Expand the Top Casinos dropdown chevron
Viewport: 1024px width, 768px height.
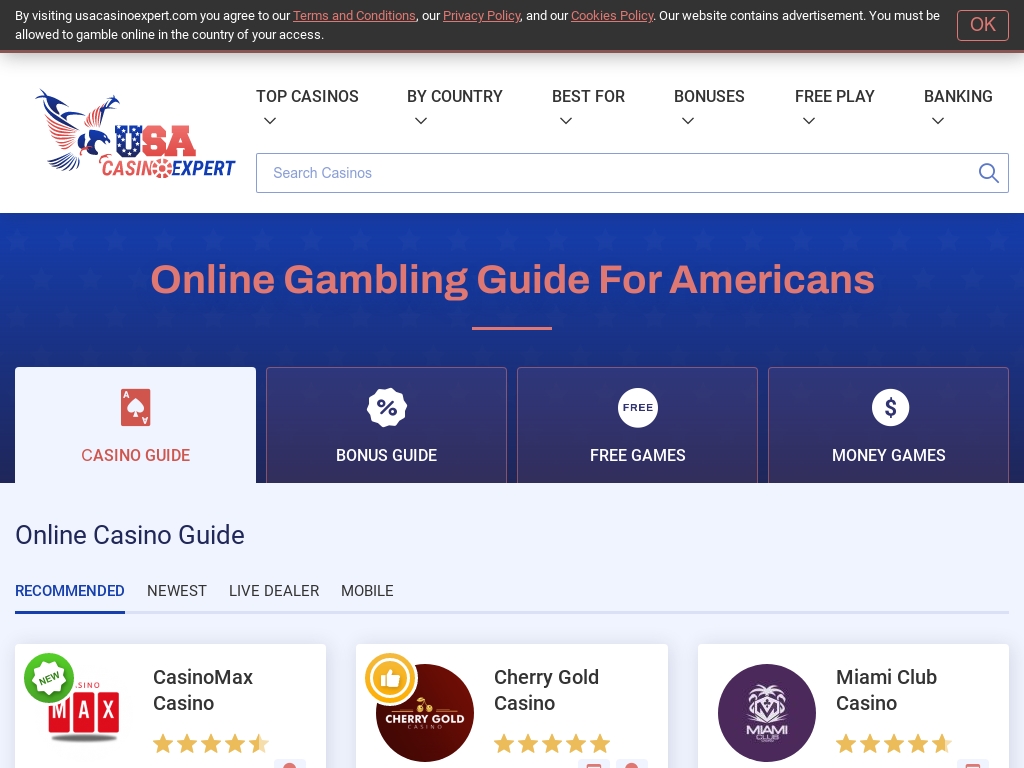click(270, 121)
